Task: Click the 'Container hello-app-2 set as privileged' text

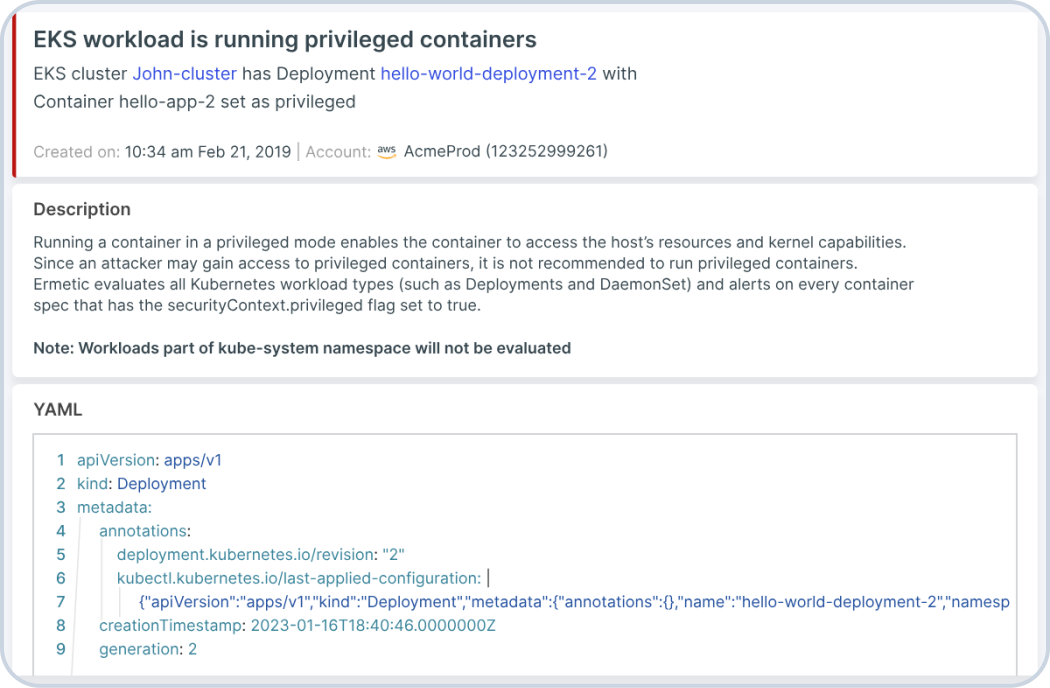Action: pyautogui.click(x=194, y=102)
